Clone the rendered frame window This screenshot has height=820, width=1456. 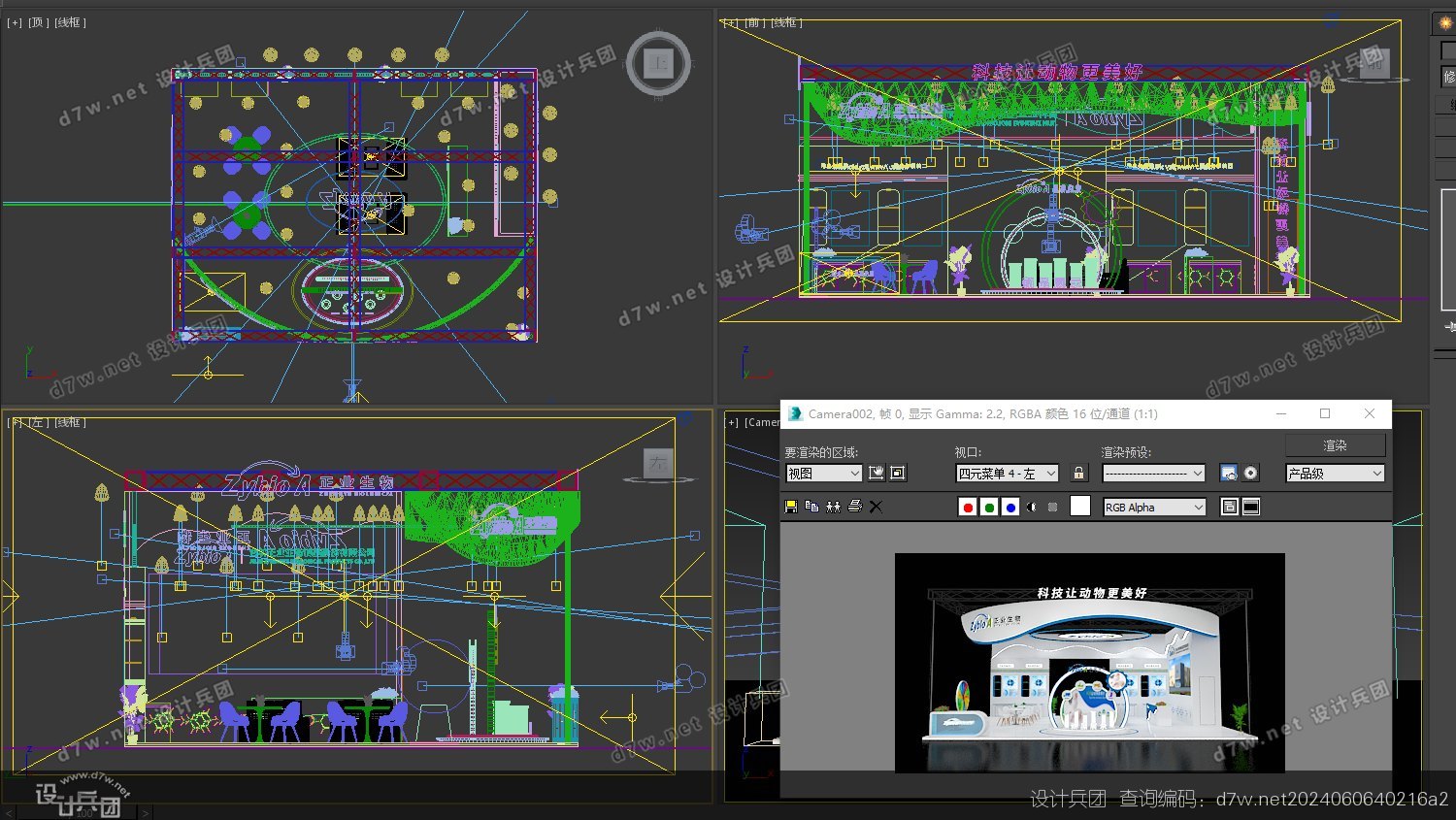click(x=833, y=507)
